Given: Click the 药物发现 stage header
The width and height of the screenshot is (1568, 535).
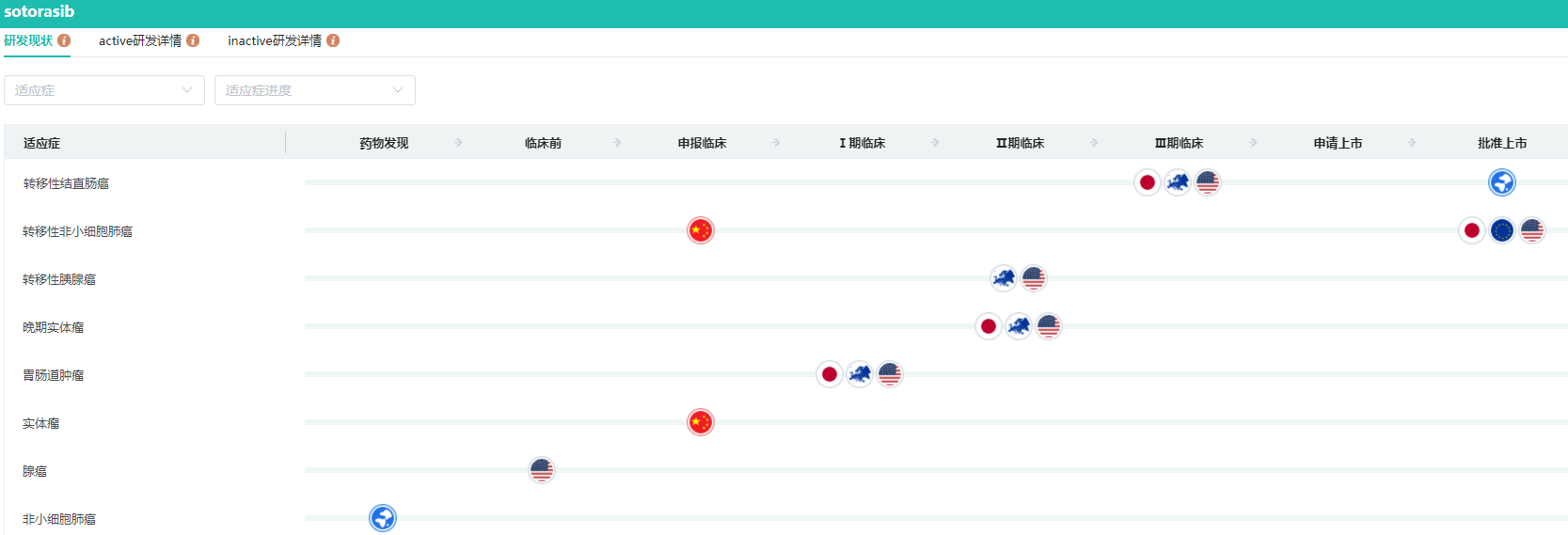Looking at the screenshot, I should [x=384, y=143].
